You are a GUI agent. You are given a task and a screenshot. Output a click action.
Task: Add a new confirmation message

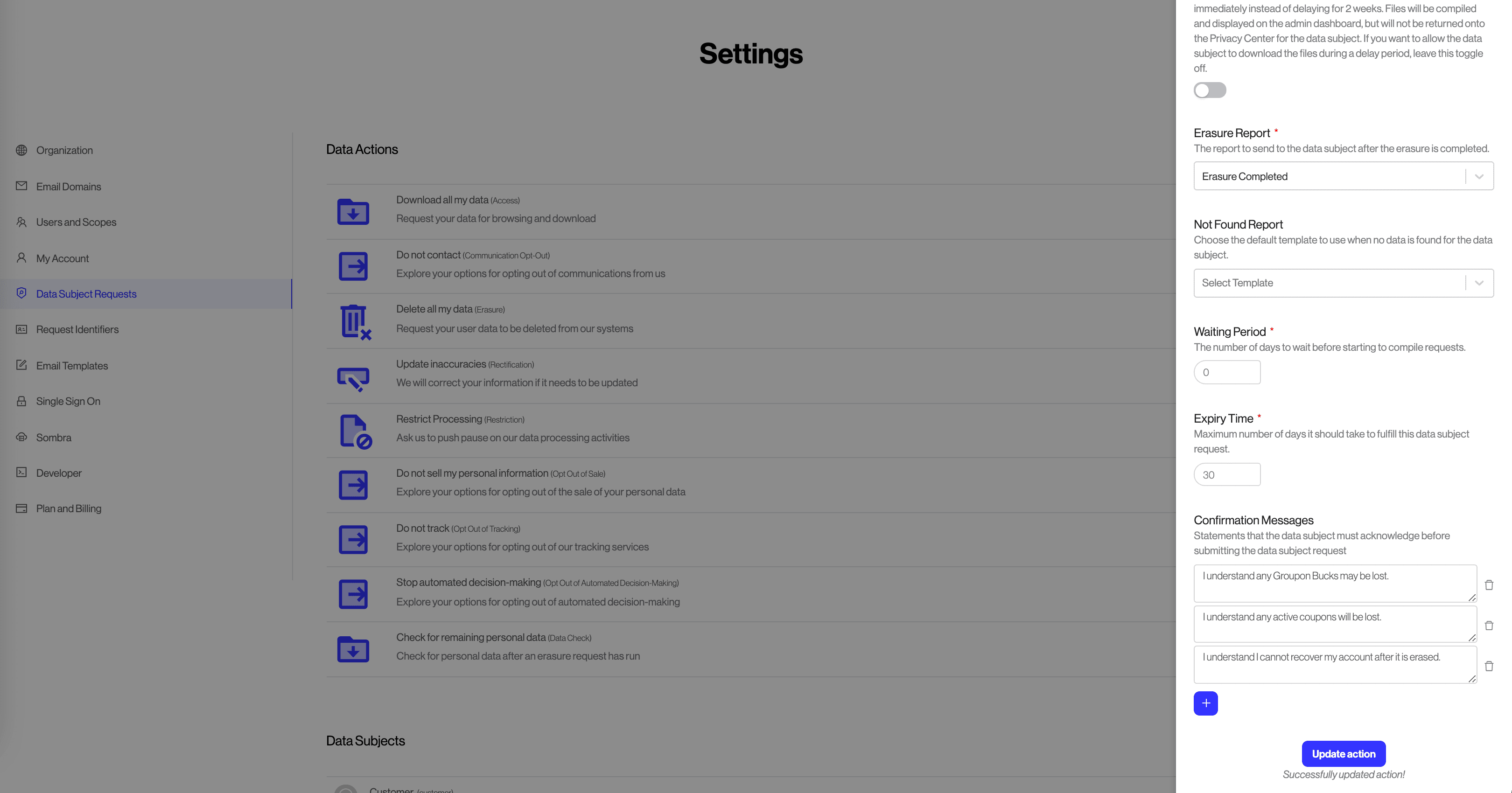pos(1206,703)
